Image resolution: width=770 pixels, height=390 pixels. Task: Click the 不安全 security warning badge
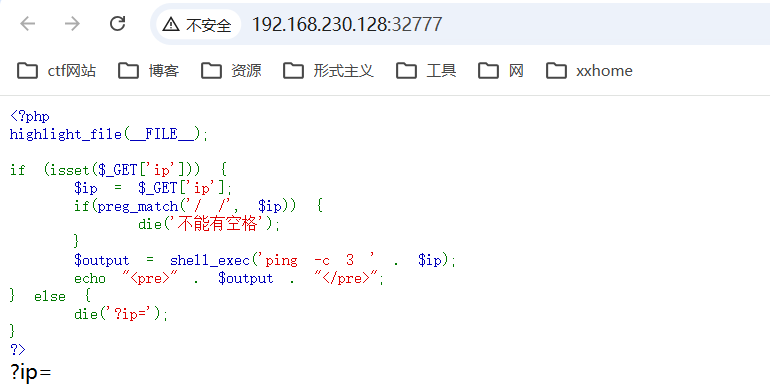(x=197, y=24)
